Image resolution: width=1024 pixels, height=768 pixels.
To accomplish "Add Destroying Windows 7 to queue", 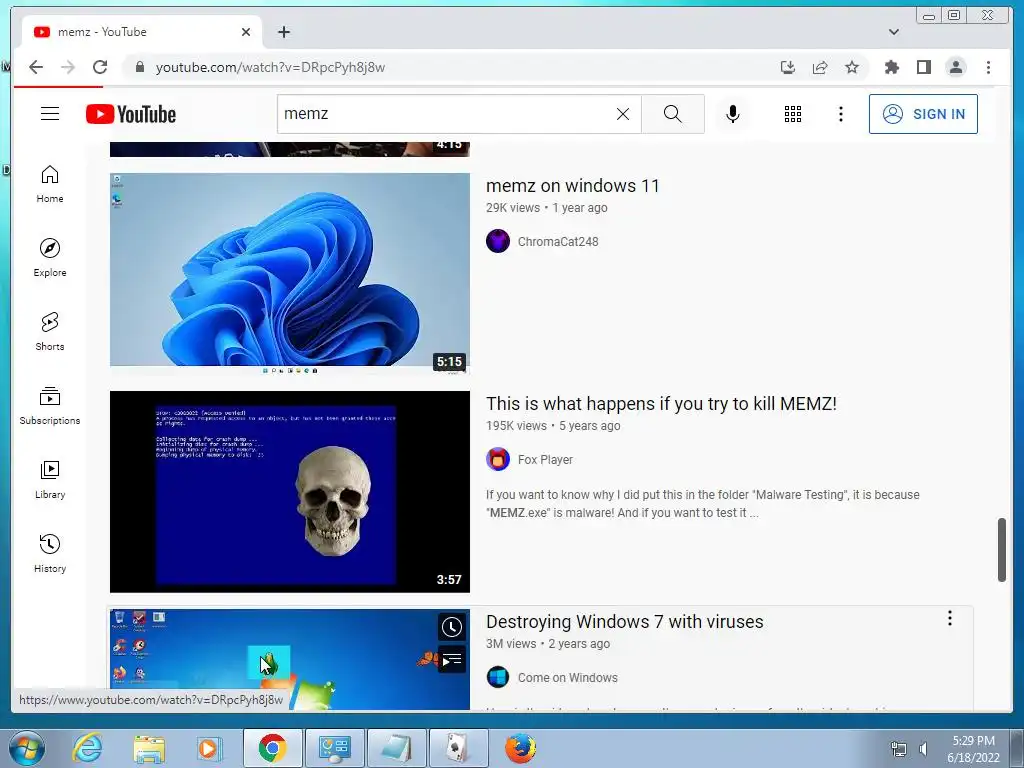I will point(451,660).
